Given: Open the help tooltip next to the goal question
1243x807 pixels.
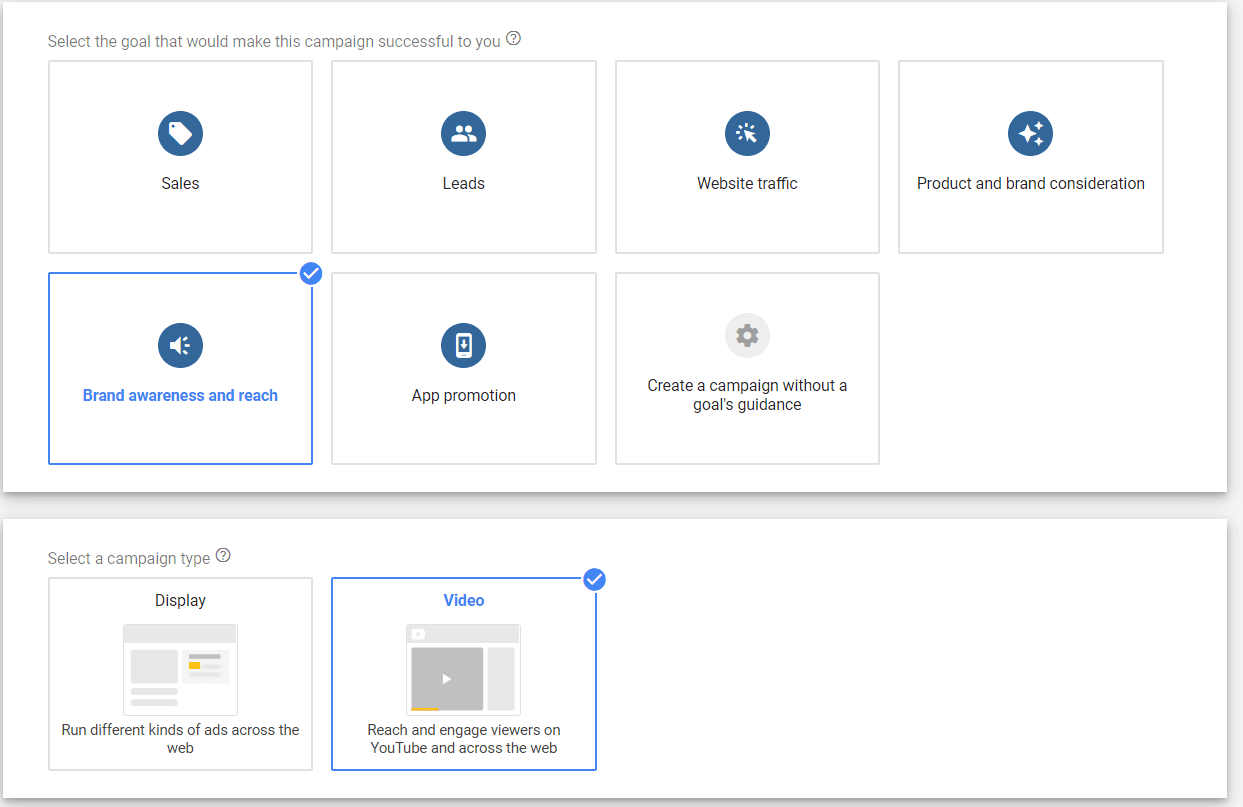Looking at the screenshot, I should click(x=513, y=37).
